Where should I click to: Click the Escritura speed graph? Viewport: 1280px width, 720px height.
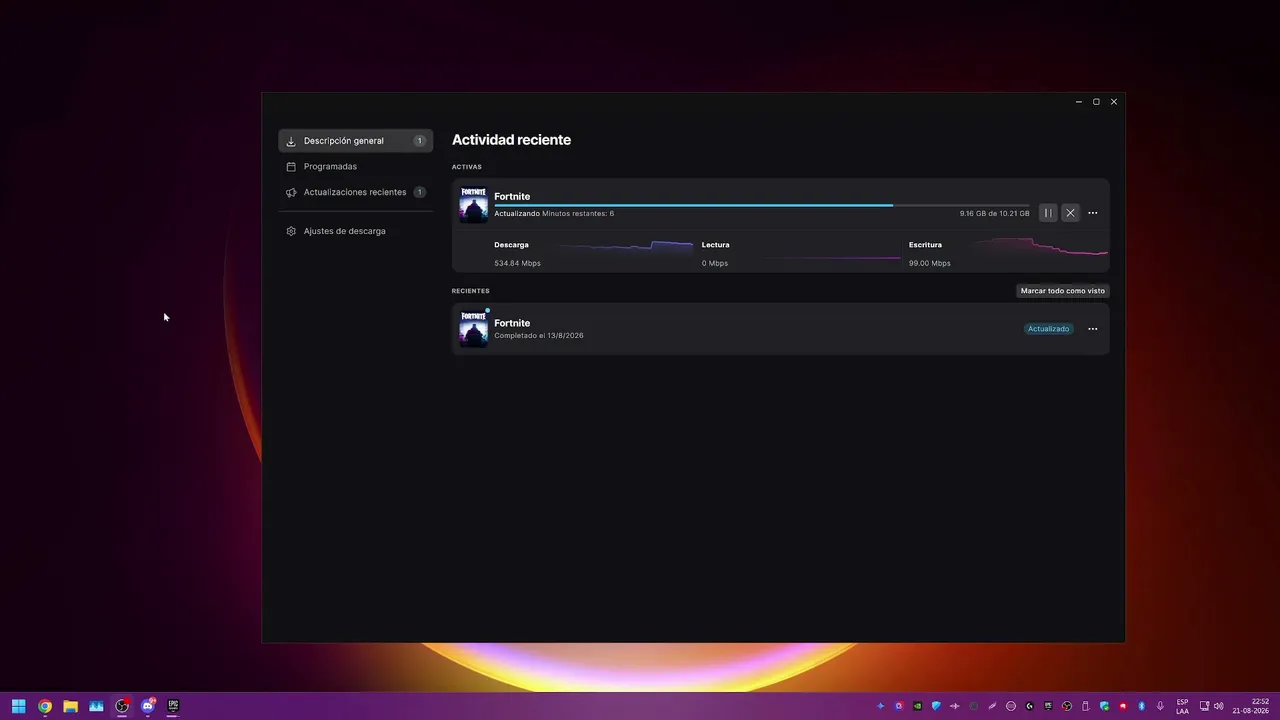coord(1038,247)
